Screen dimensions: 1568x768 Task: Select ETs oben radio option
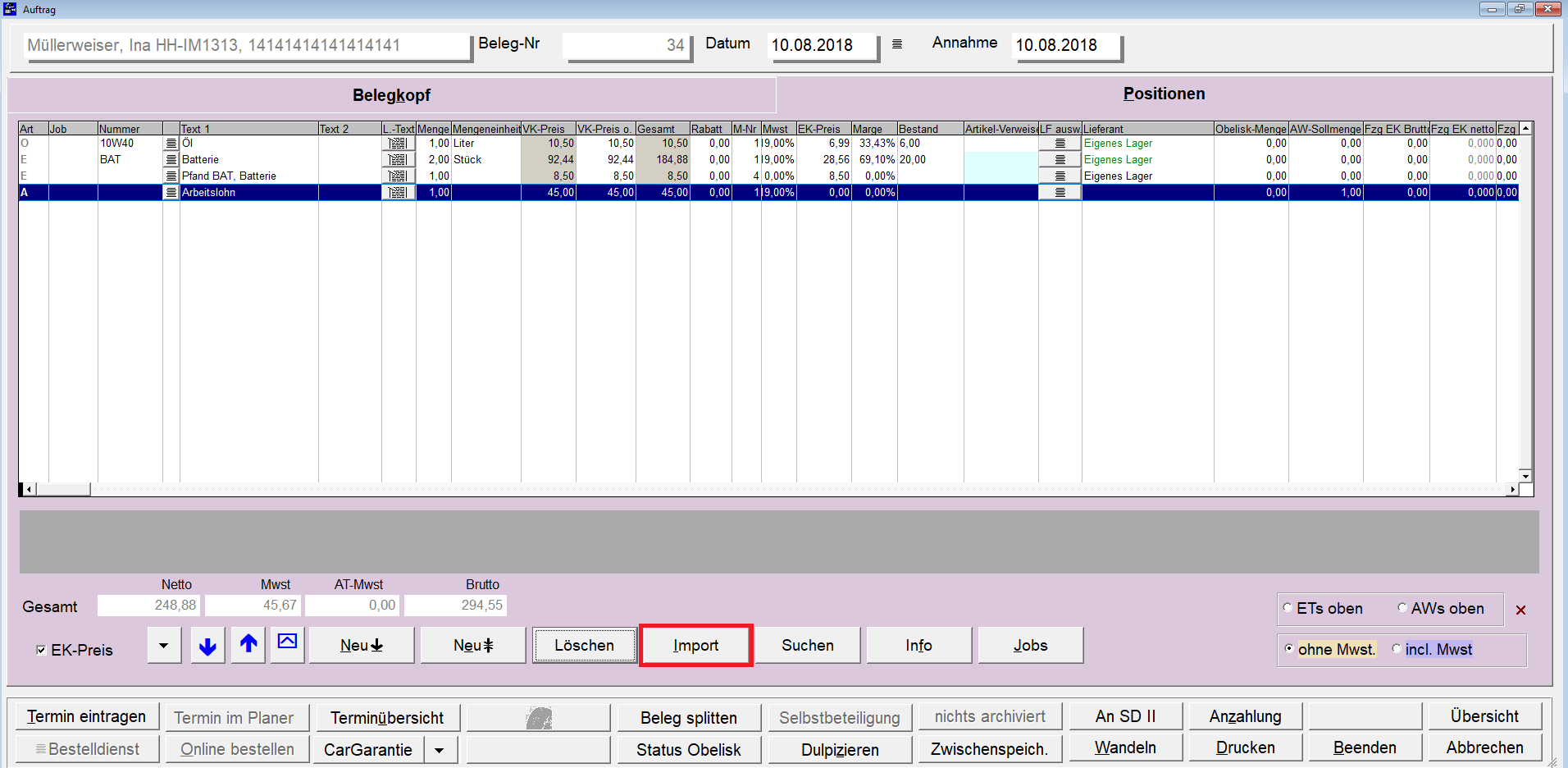click(1288, 608)
